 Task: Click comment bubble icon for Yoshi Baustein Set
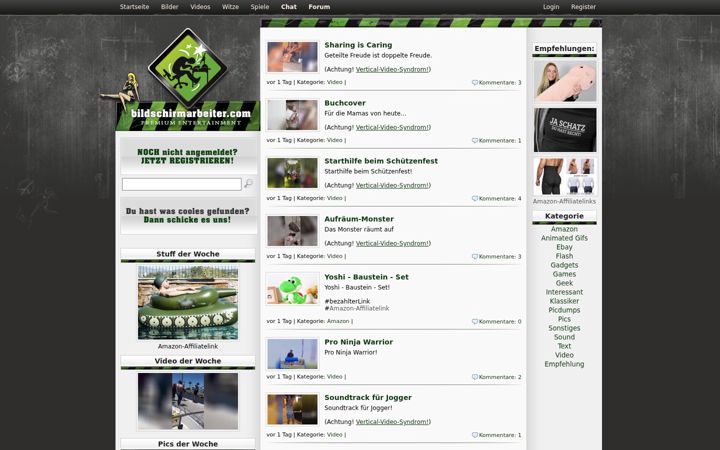coord(475,321)
